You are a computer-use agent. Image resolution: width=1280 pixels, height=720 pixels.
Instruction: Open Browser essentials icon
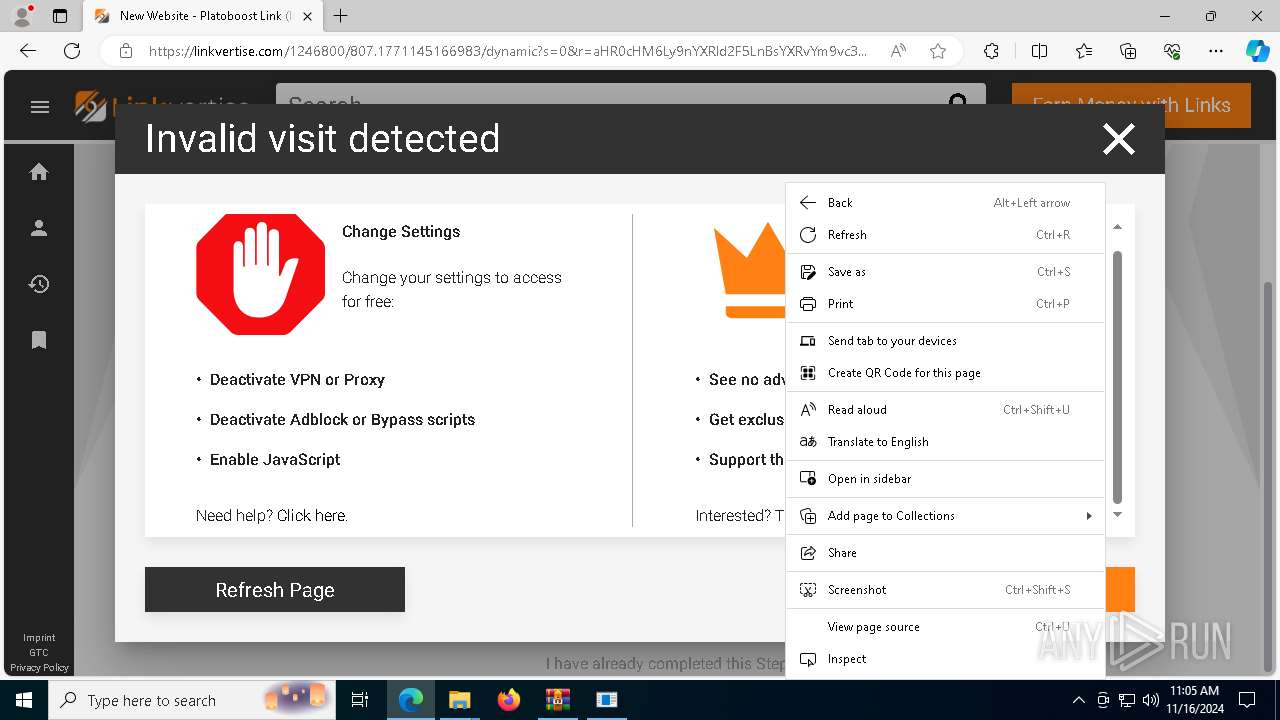click(1172, 51)
